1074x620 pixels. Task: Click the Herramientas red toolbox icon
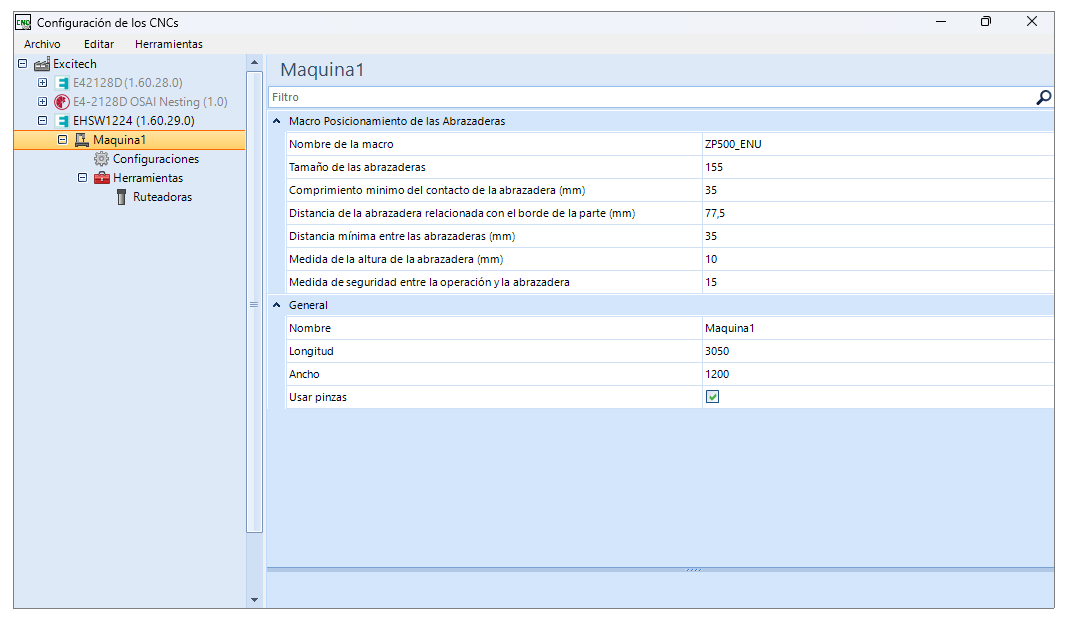click(102, 178)
